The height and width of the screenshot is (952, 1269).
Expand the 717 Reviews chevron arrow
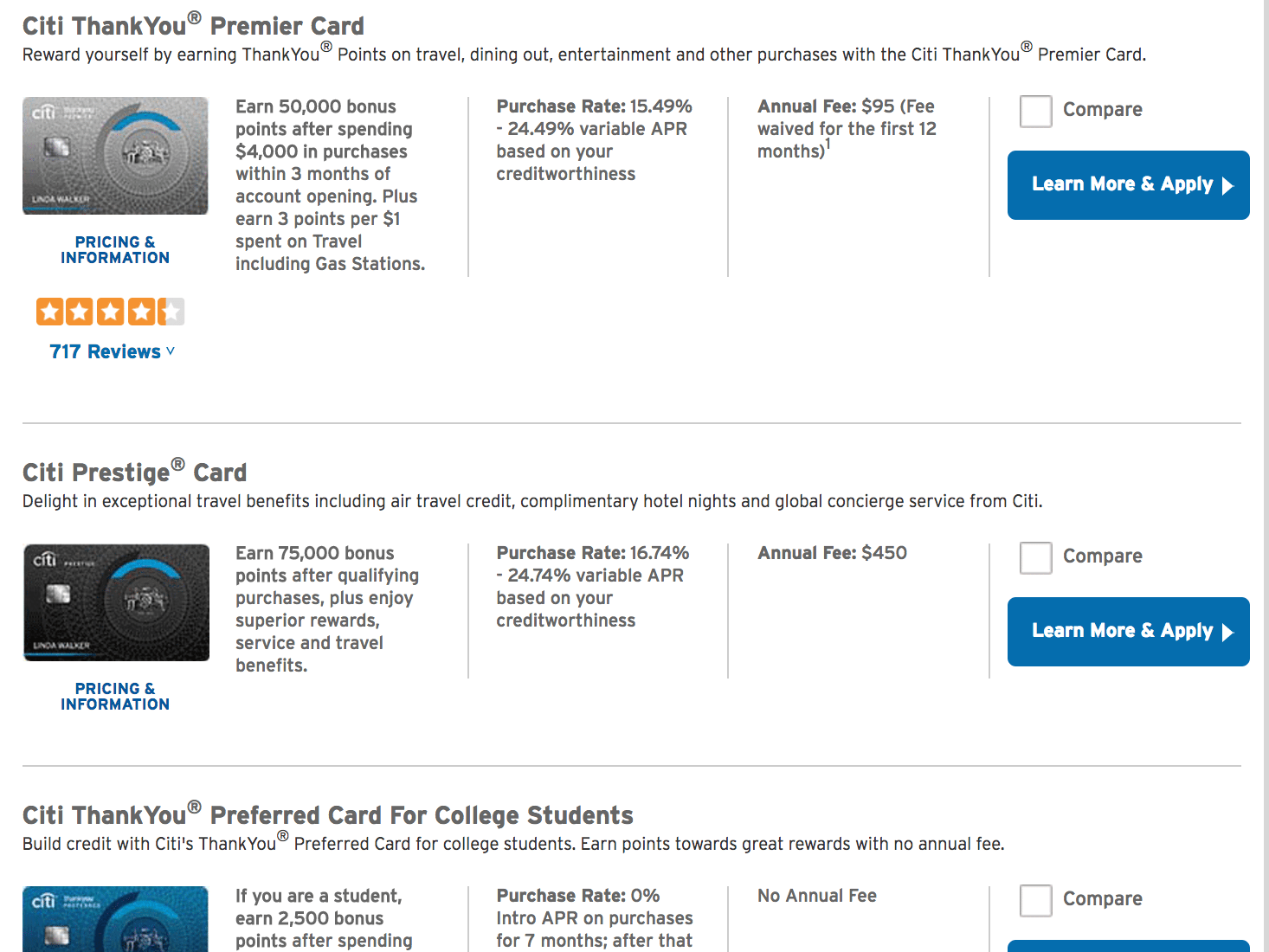171,351
